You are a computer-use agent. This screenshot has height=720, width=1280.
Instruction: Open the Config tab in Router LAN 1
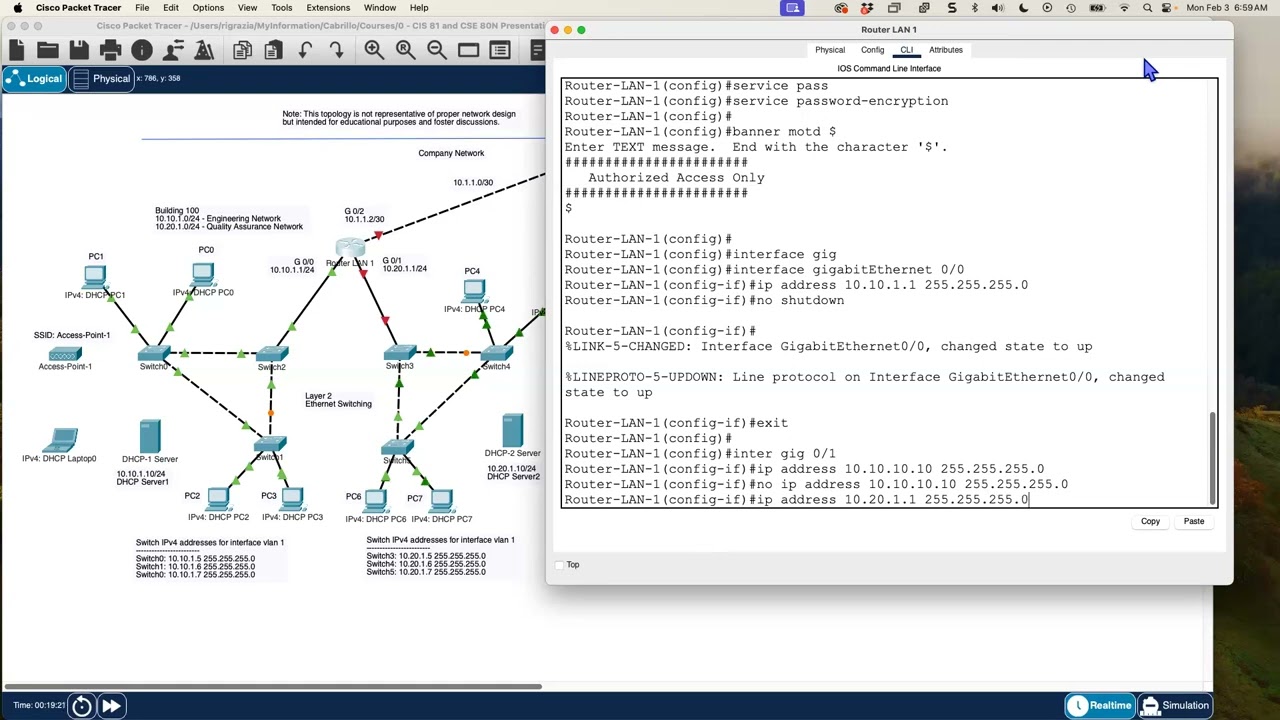tap(873, 50)
